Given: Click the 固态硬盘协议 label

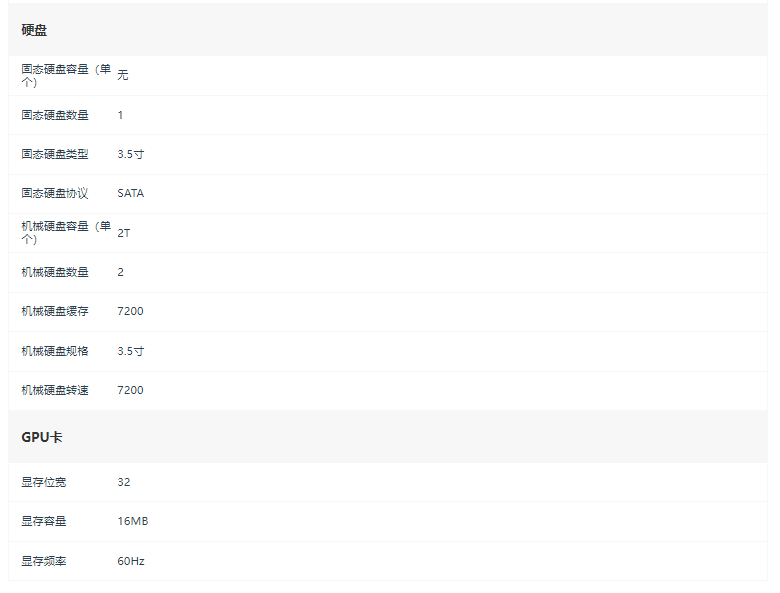Looking at the screenshot, I should point(55,193).
